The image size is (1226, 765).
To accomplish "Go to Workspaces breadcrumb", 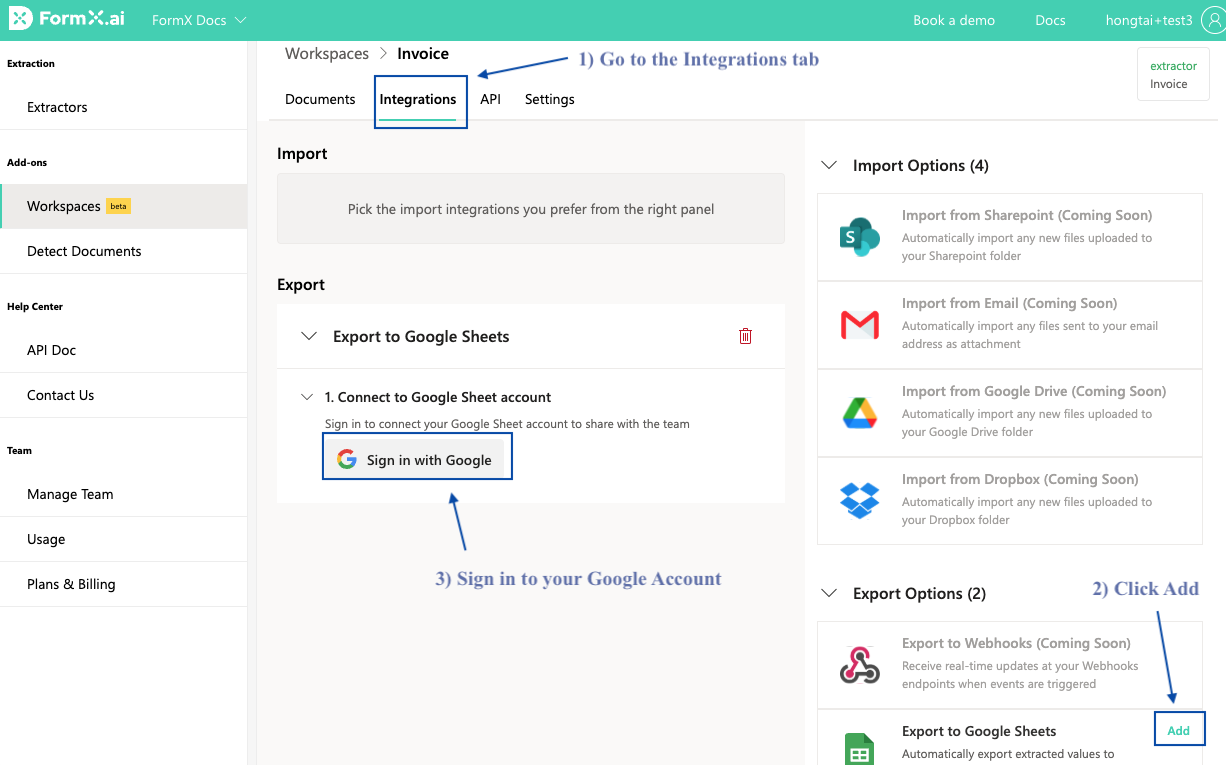I will pyautogui.click(x=327, y=54).
